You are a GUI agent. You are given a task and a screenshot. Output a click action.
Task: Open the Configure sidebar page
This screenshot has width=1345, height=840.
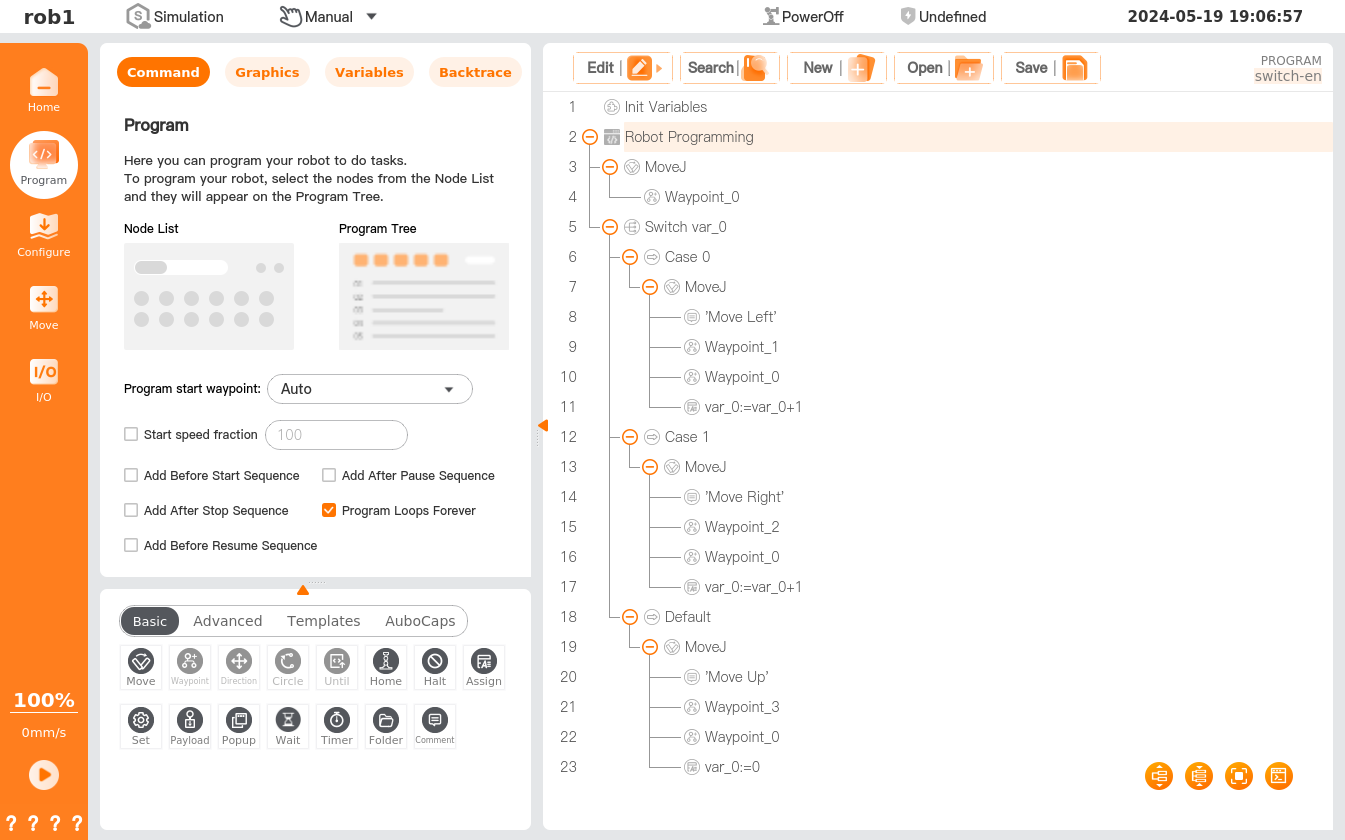44,235
